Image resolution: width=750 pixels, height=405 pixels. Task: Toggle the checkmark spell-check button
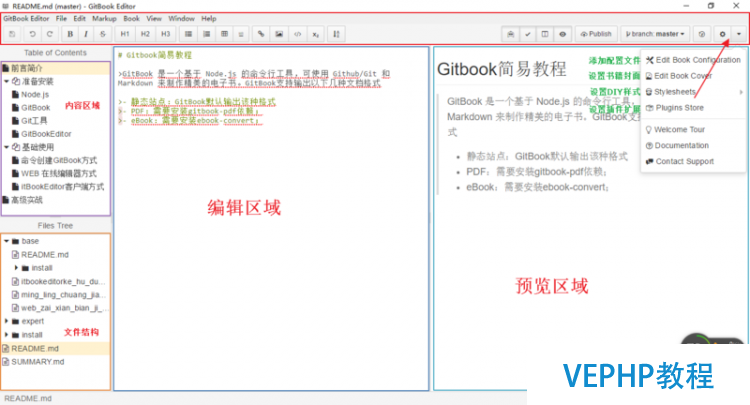(x=528, y=34)
